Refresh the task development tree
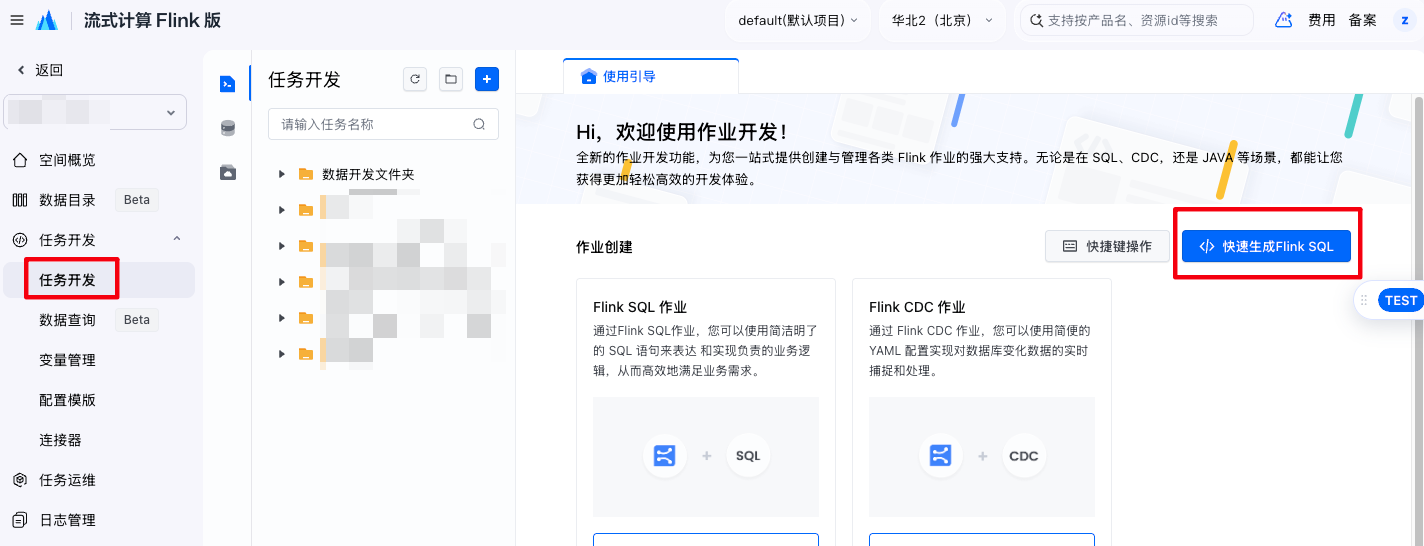1424x546 pixels. [x=414, y=80]
